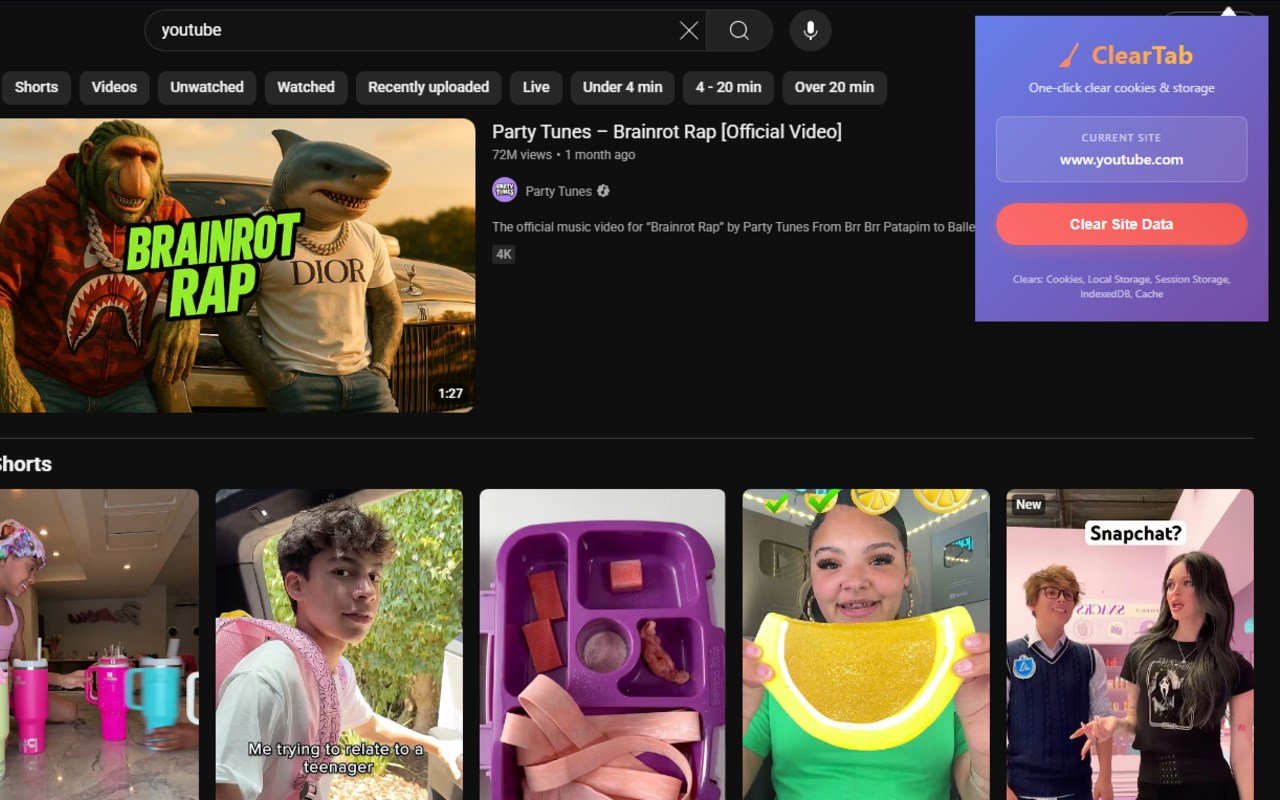
Task: Select the Videos filter chip
Action: click(114, 87)
